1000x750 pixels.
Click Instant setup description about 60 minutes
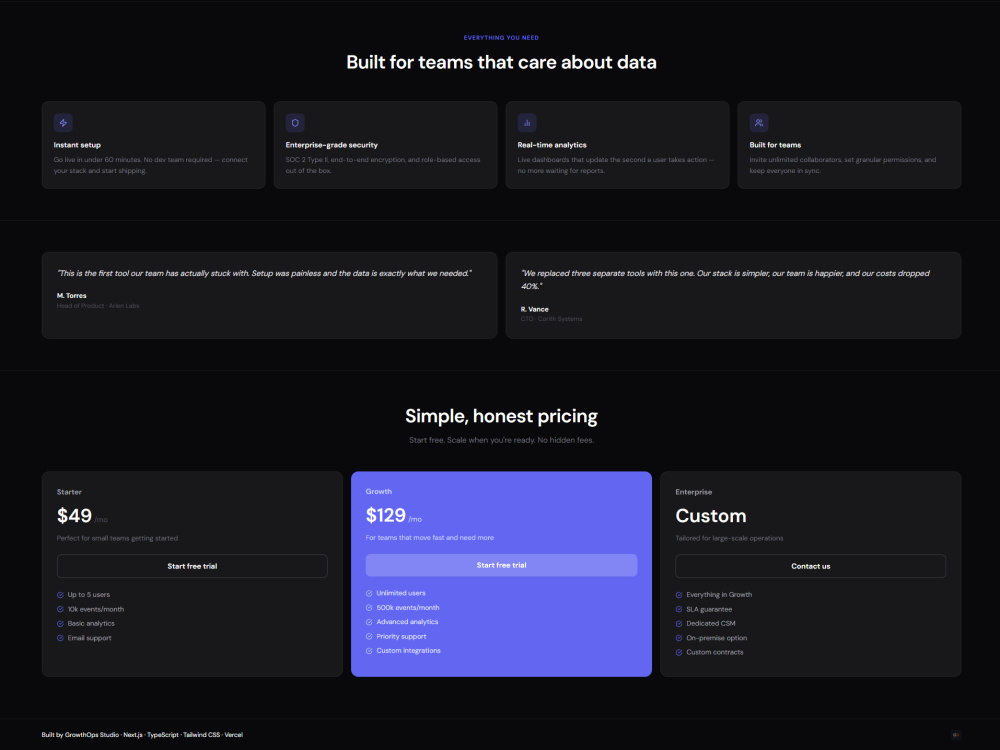tap(151, 165)
